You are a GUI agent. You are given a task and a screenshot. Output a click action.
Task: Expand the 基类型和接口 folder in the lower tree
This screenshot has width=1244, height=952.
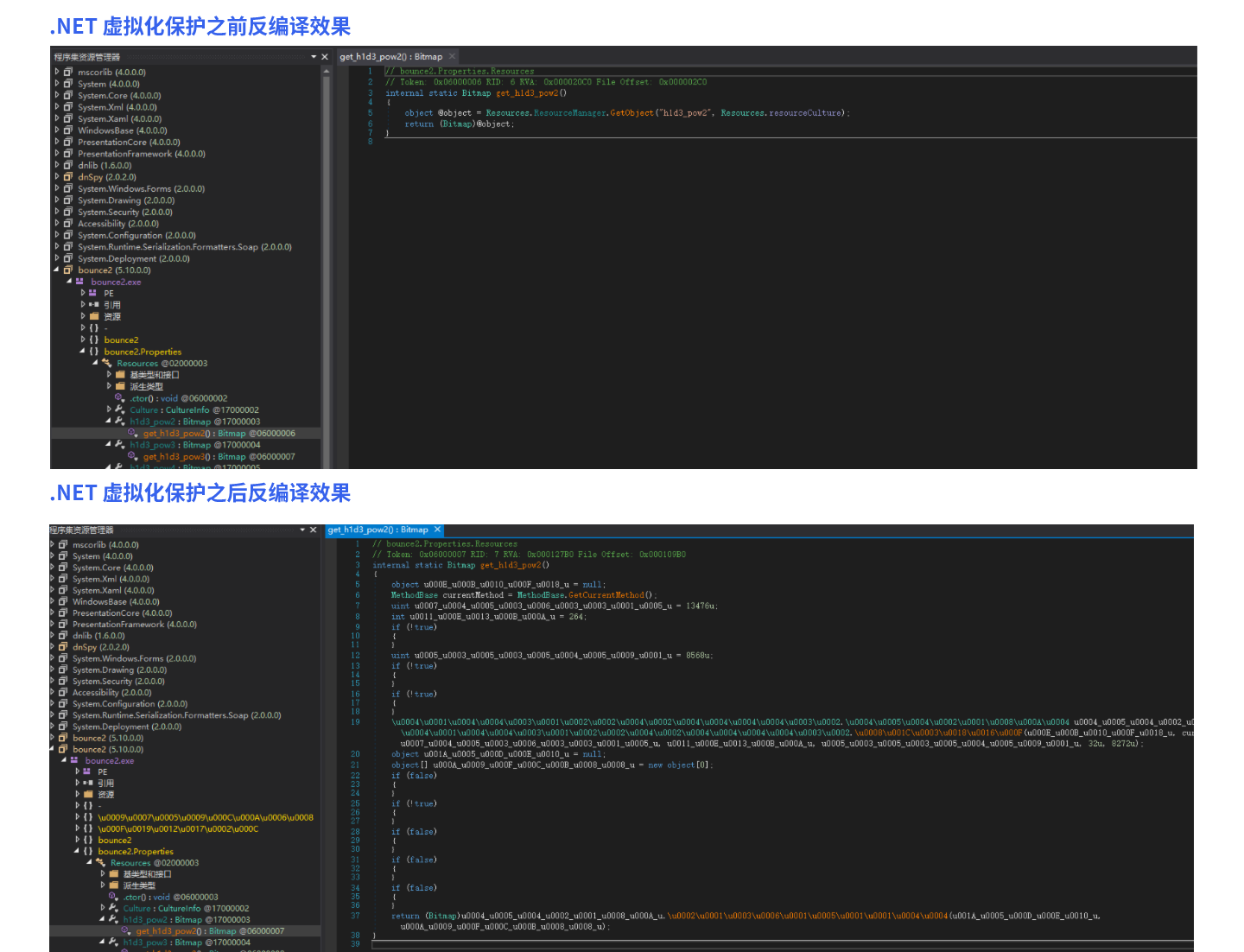[102, 873]
